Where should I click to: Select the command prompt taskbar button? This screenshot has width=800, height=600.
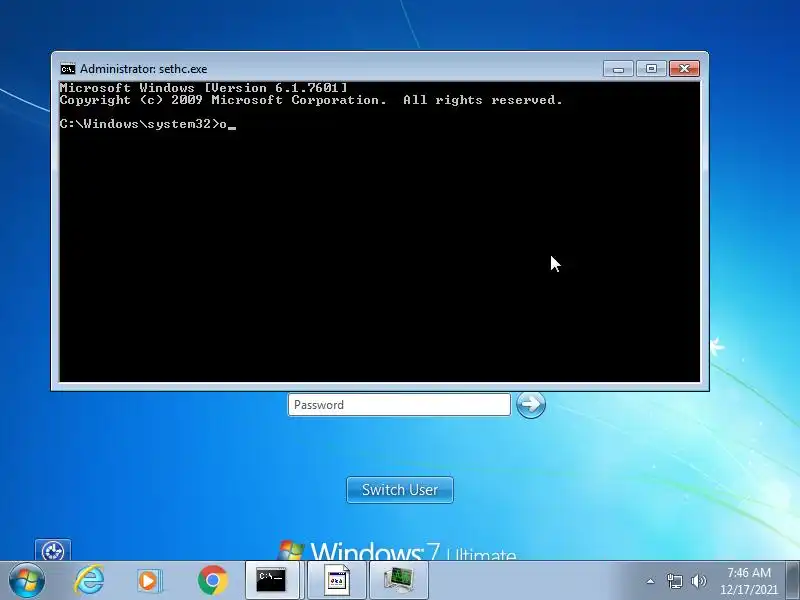click(x=271, y=580)
